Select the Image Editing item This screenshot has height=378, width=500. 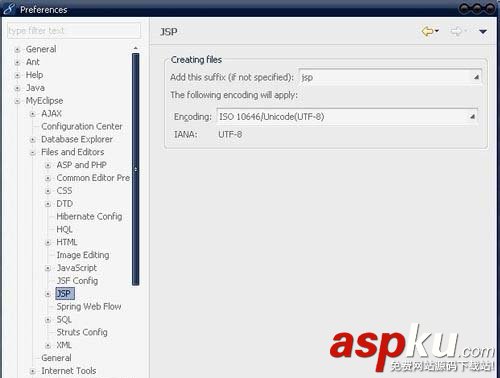coord(83,255)
